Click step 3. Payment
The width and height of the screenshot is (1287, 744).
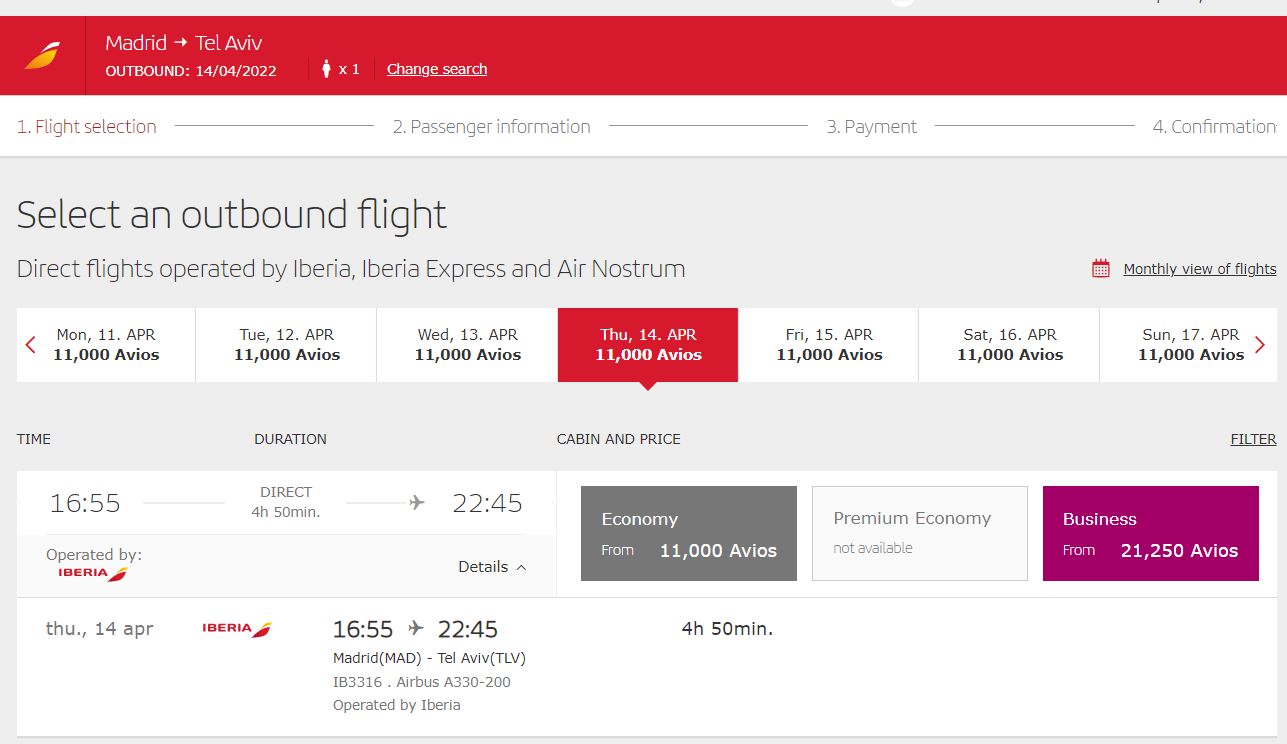tap(871, 127)
